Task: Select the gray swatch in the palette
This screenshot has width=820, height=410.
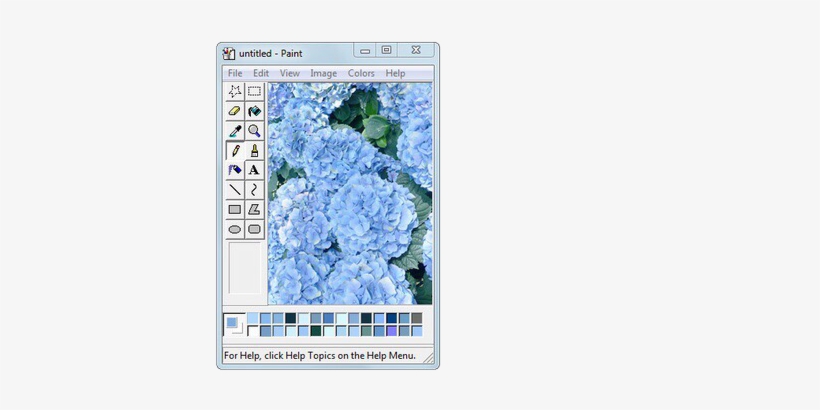Action: coord(417,318)
